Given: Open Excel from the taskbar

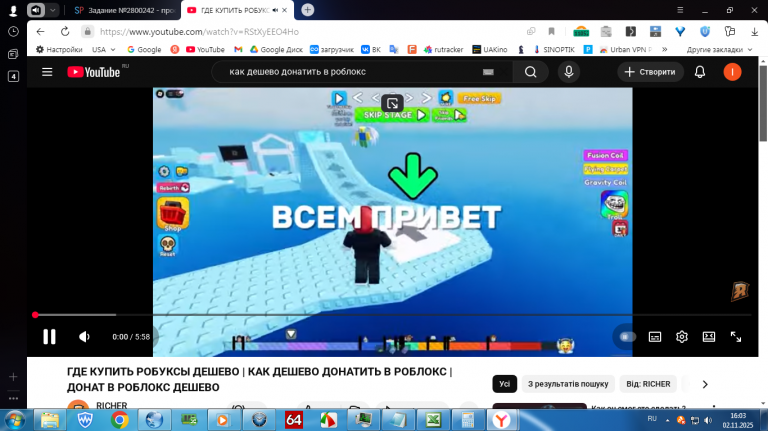Looking at the screenshot, I should click(433, 420).
